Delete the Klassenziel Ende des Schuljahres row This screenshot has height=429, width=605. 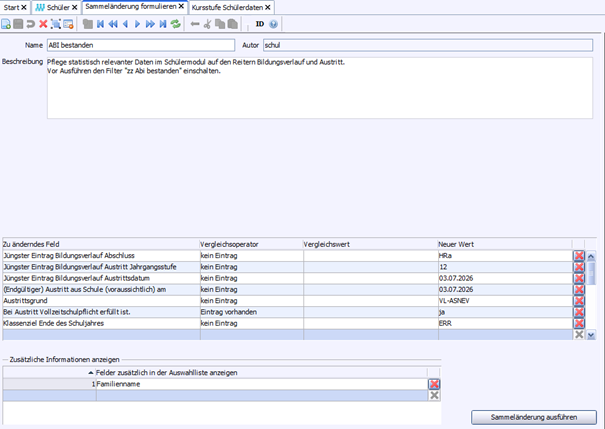(x=578, y=323)
